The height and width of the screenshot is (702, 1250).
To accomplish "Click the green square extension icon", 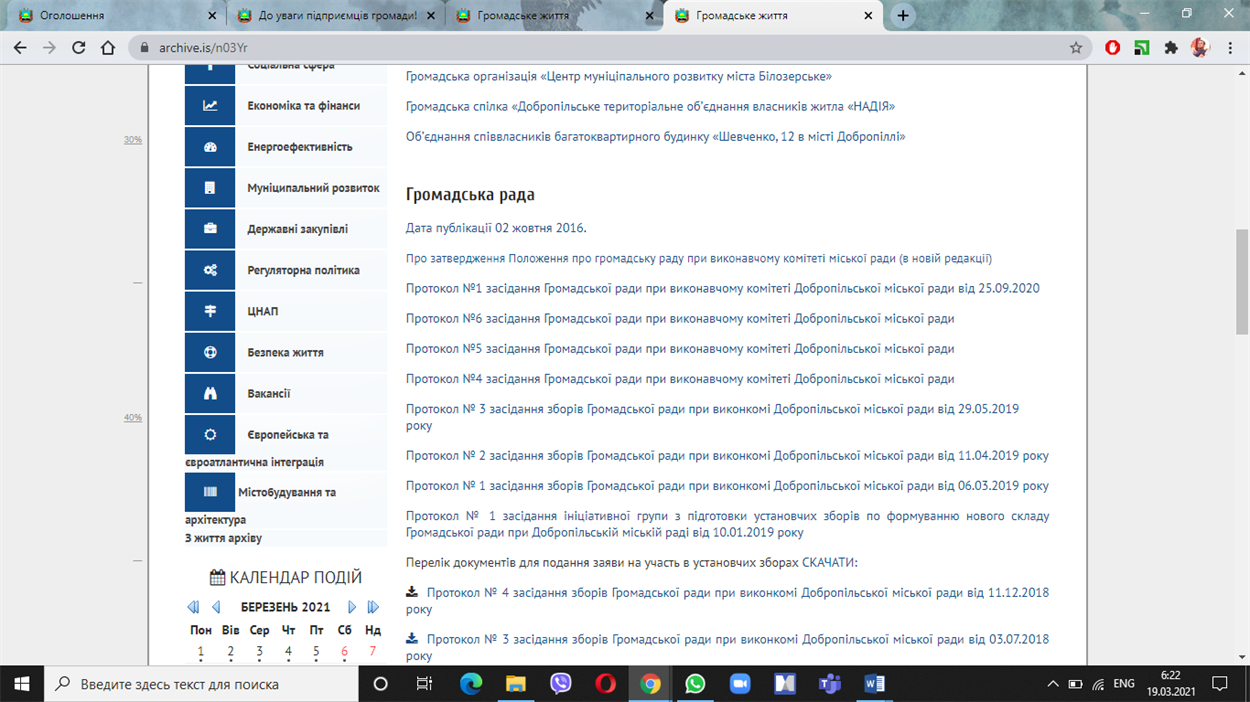I will coord(1142,47).
